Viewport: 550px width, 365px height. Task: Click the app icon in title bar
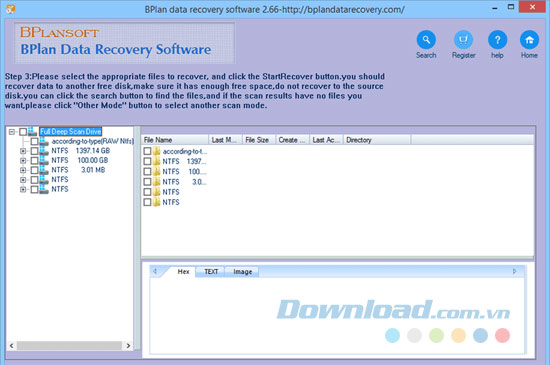click(11, 9)
